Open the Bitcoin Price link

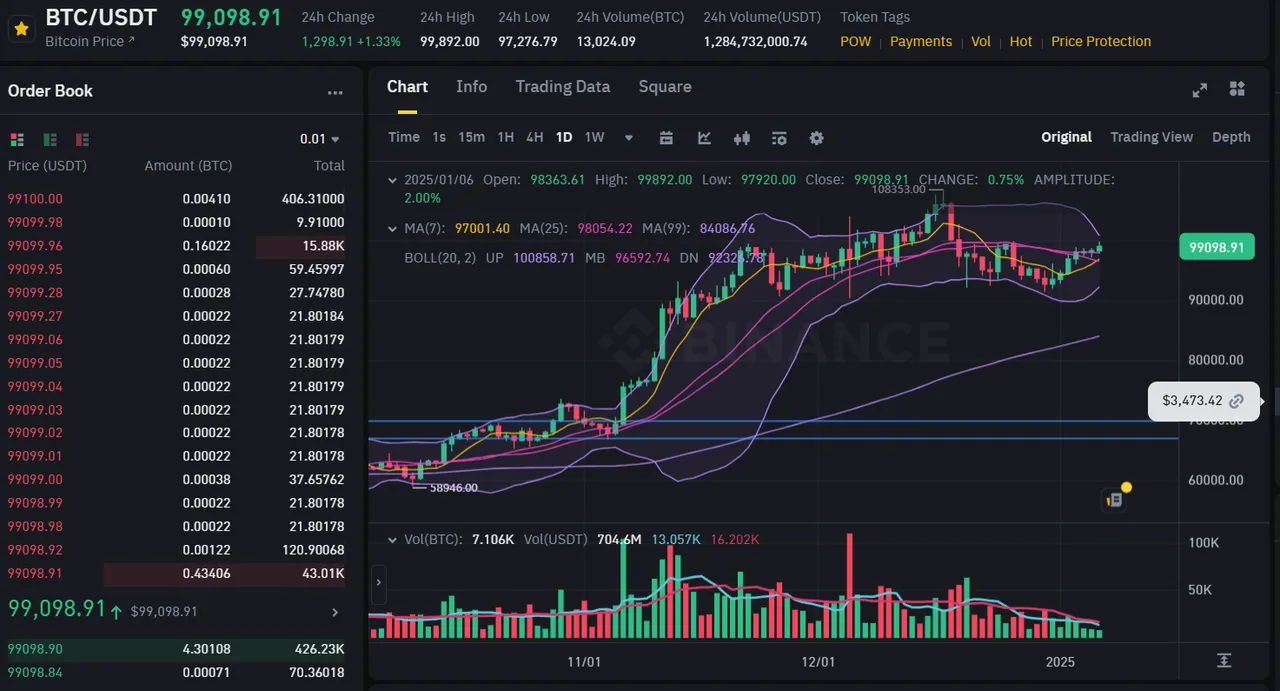coord(90,41)
